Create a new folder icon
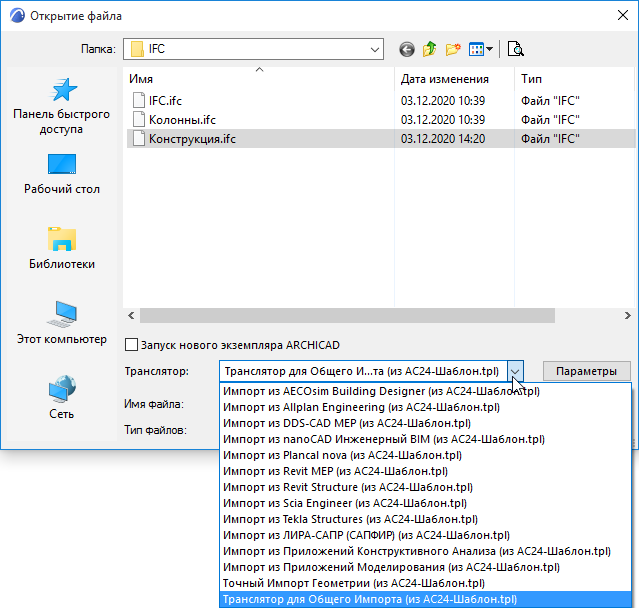 click(x=453, y=49)
